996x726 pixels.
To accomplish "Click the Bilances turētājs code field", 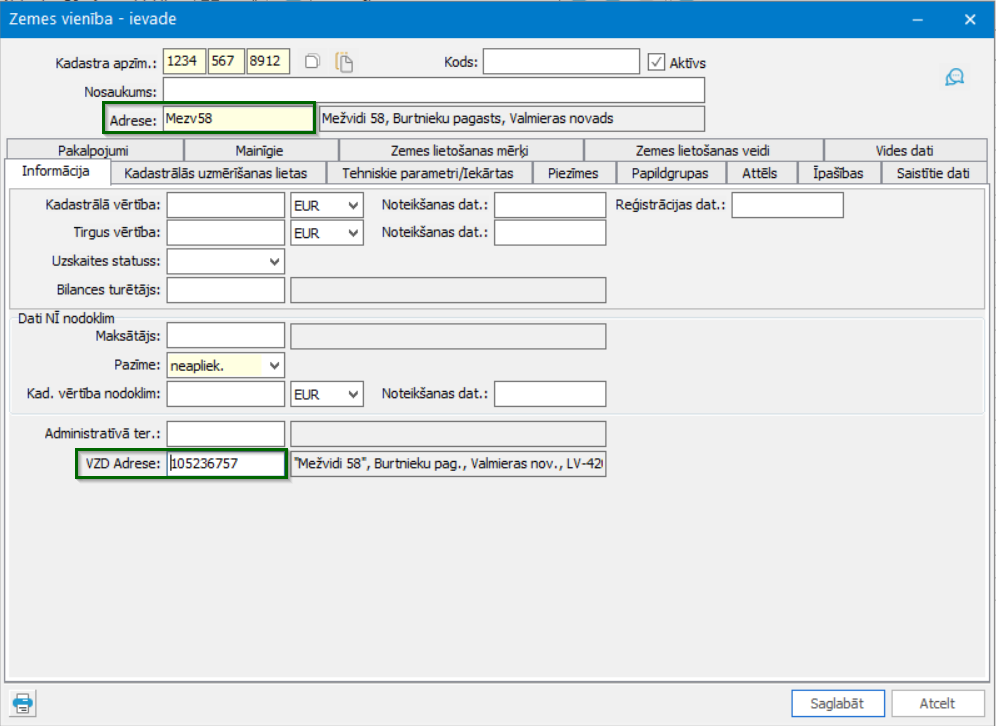I will pos(225,290).
